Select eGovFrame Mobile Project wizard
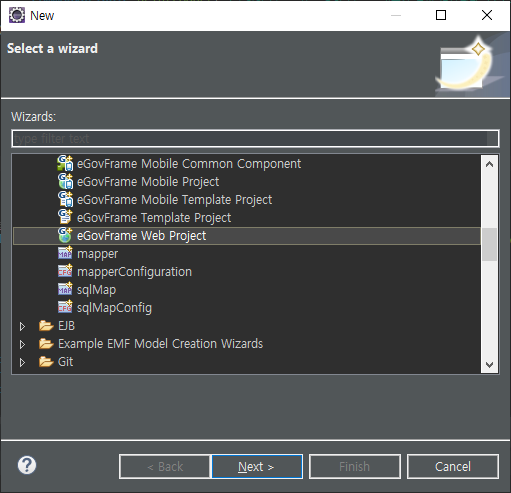511x493 pixels. tap(148, 182)
